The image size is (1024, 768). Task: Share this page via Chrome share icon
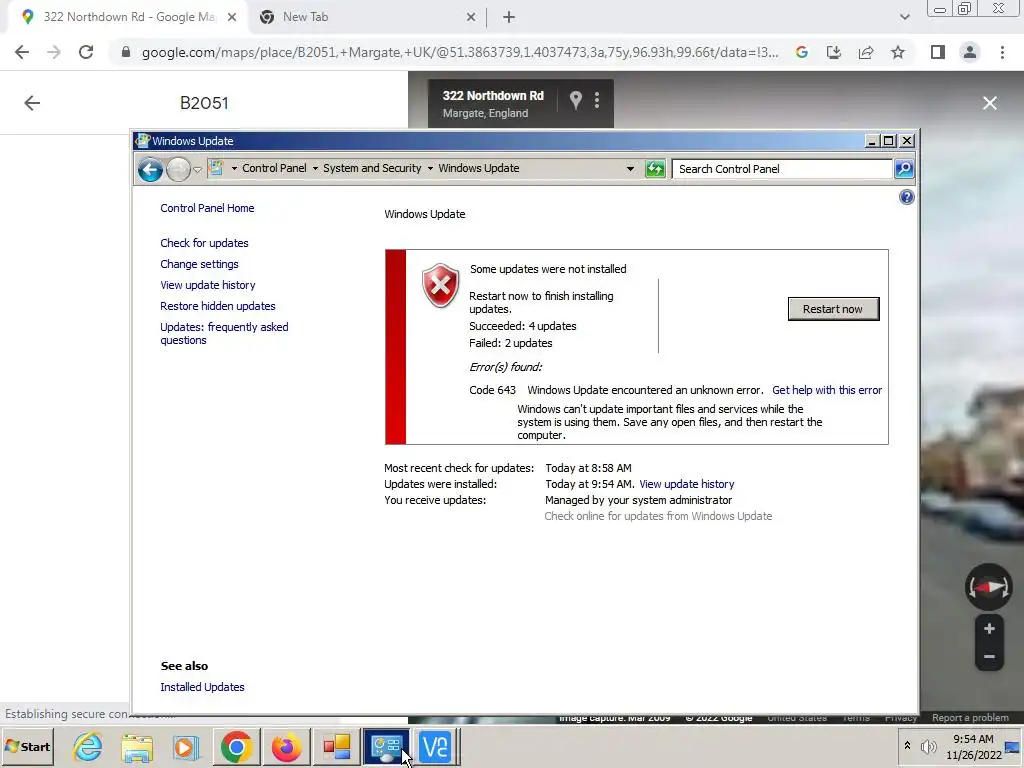point(866,52)
